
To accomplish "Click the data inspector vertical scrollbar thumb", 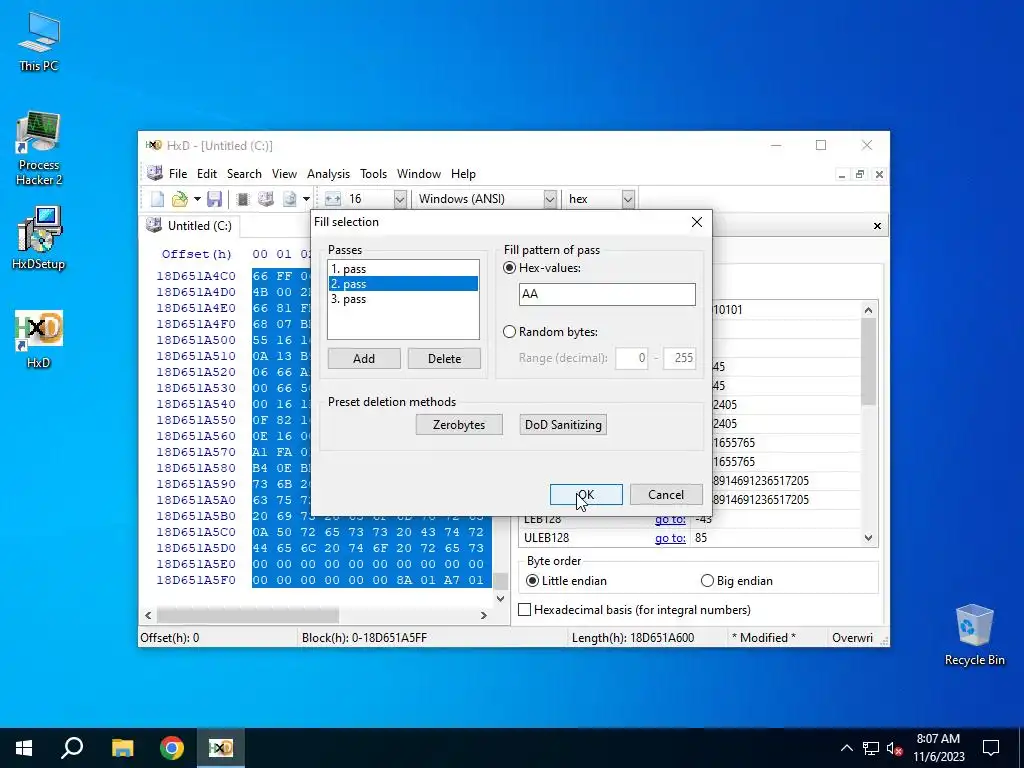I will (868, 362).
